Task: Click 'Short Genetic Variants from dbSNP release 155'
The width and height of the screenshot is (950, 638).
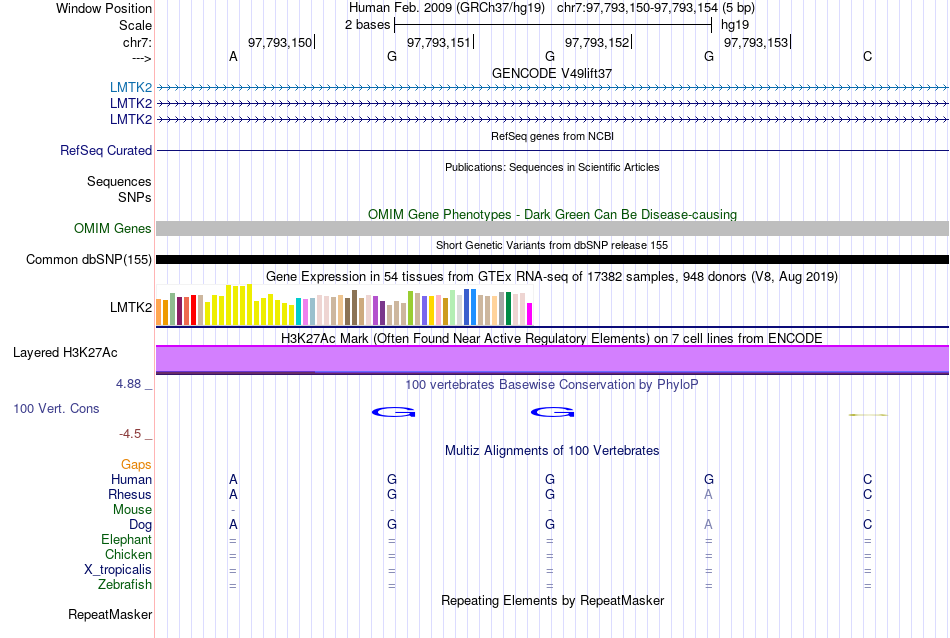Action: pyautogui.click(x=552, y=245)
